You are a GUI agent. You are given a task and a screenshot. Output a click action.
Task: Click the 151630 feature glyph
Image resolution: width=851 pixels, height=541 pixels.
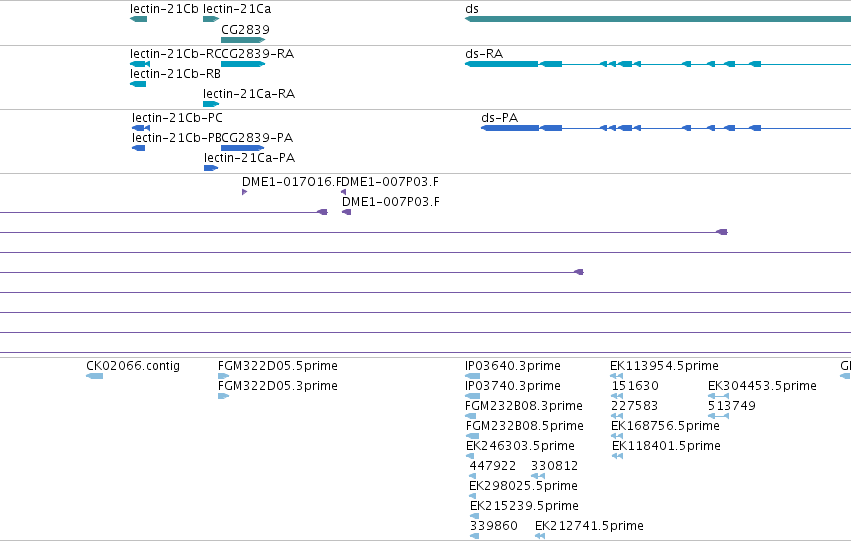[x=617, y=396]
